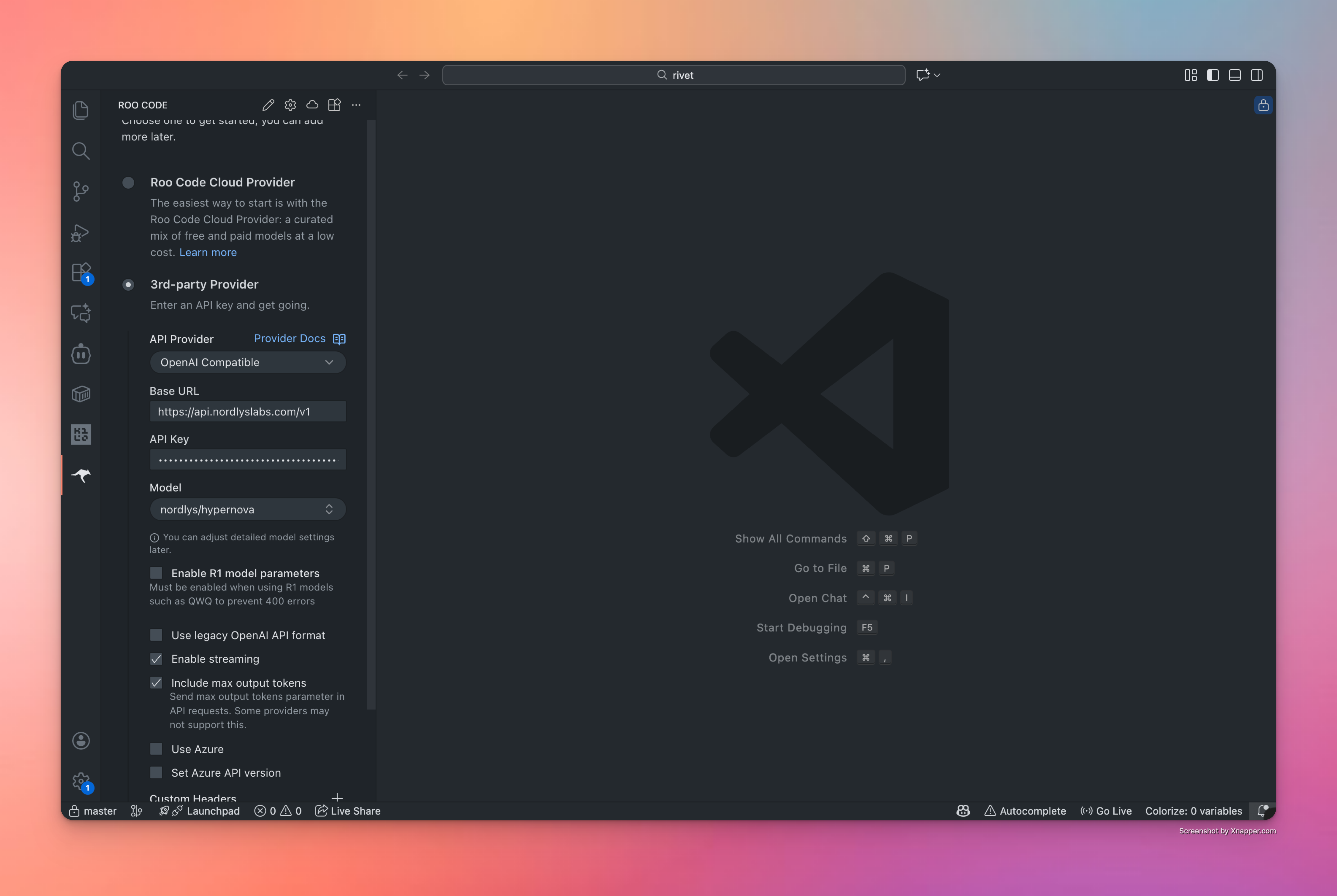Viewport: 1337px width, 896px height.
Task: Open the API Provider dropdown showing OpenAI Compatible
Action: tap(248, 362)
